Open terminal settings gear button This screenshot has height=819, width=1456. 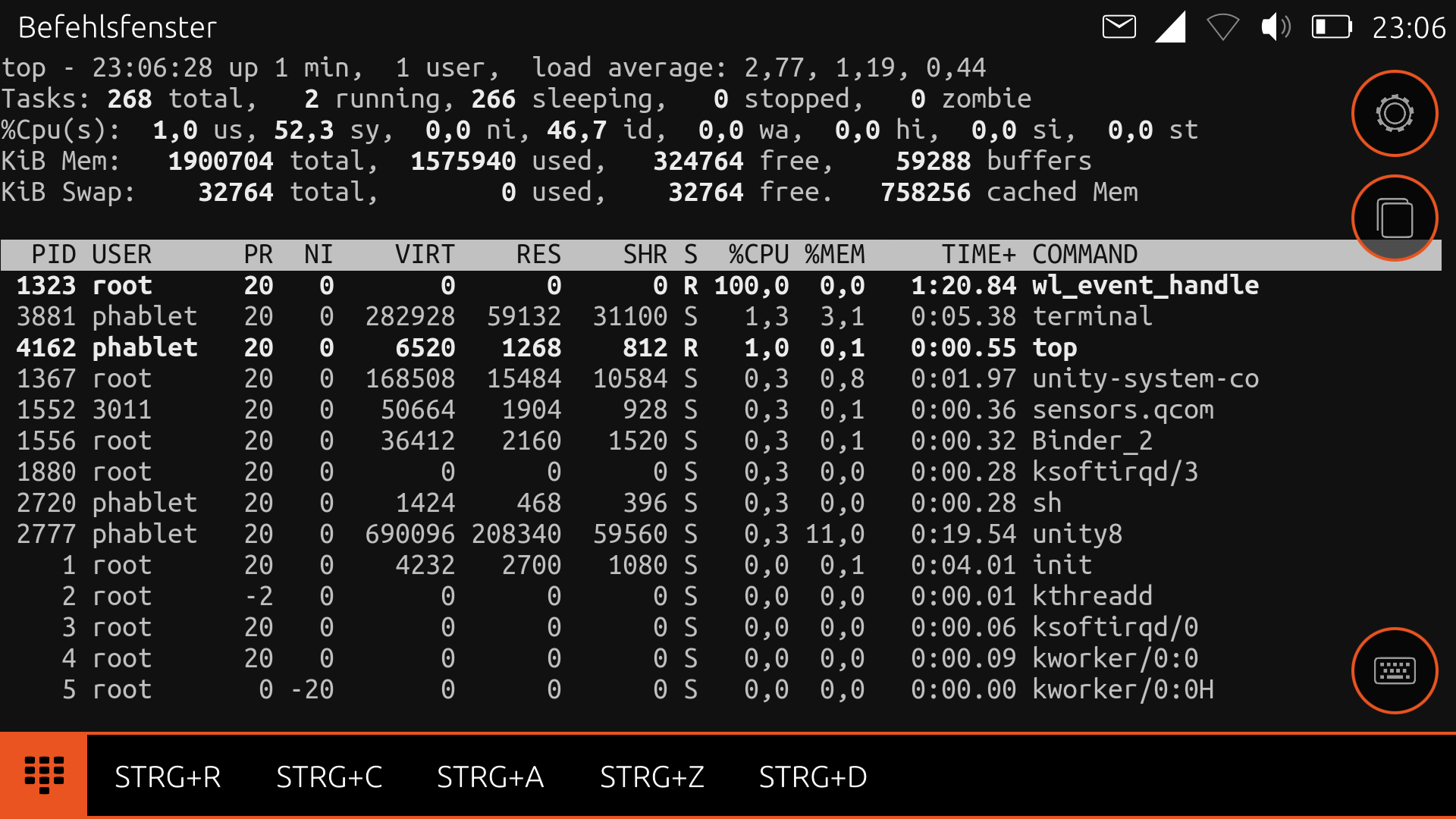[1394, 114]
